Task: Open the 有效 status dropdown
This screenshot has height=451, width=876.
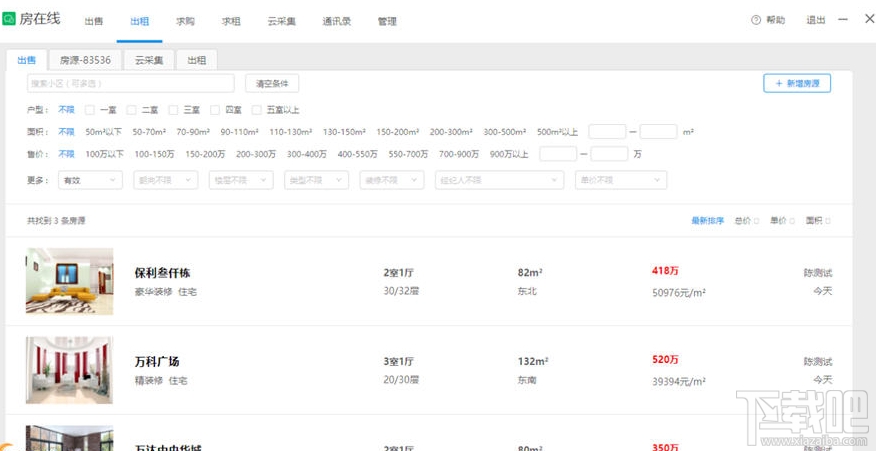Action: click(91, 180)
